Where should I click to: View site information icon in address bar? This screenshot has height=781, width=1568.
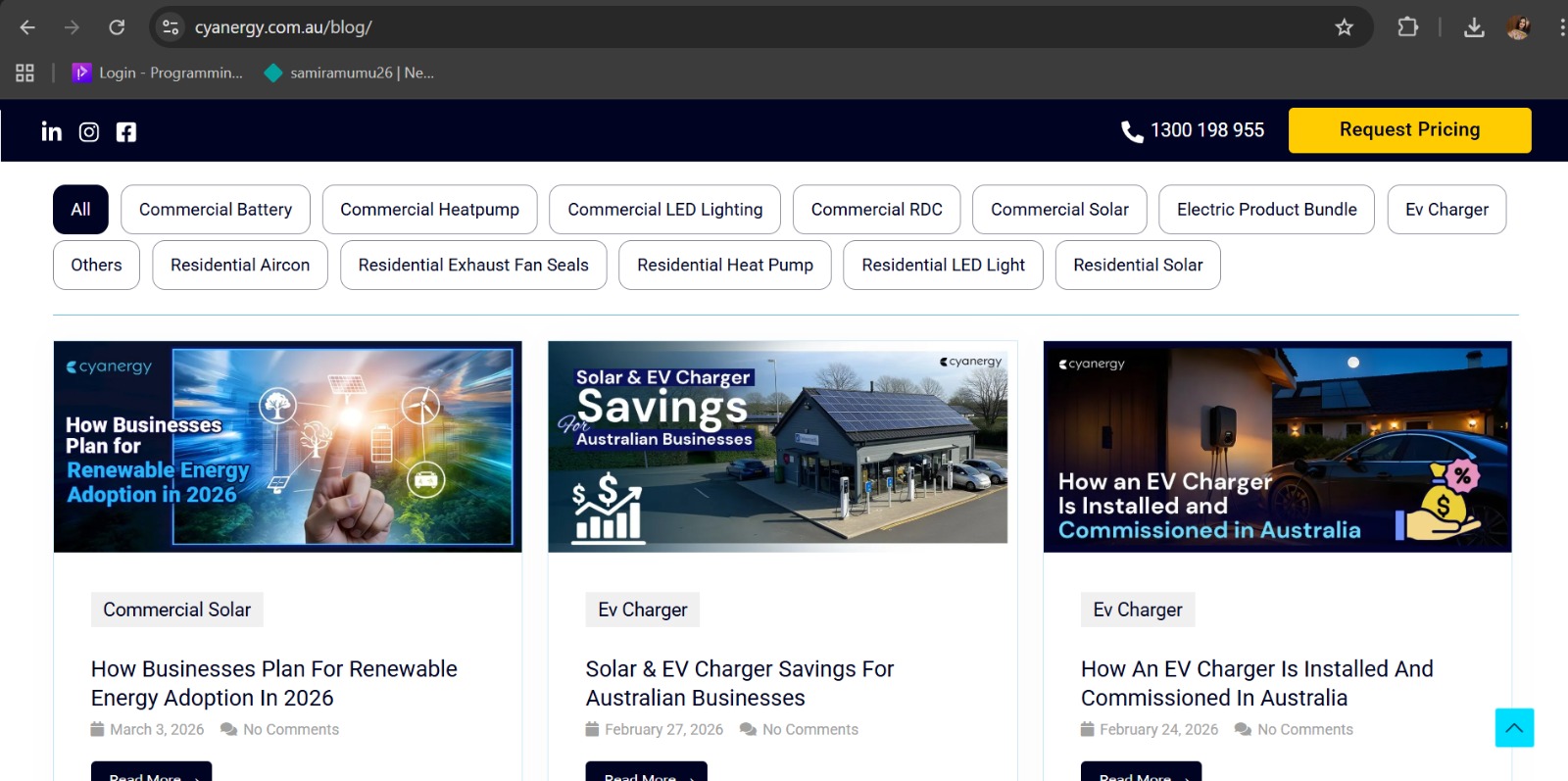(171, 27)
